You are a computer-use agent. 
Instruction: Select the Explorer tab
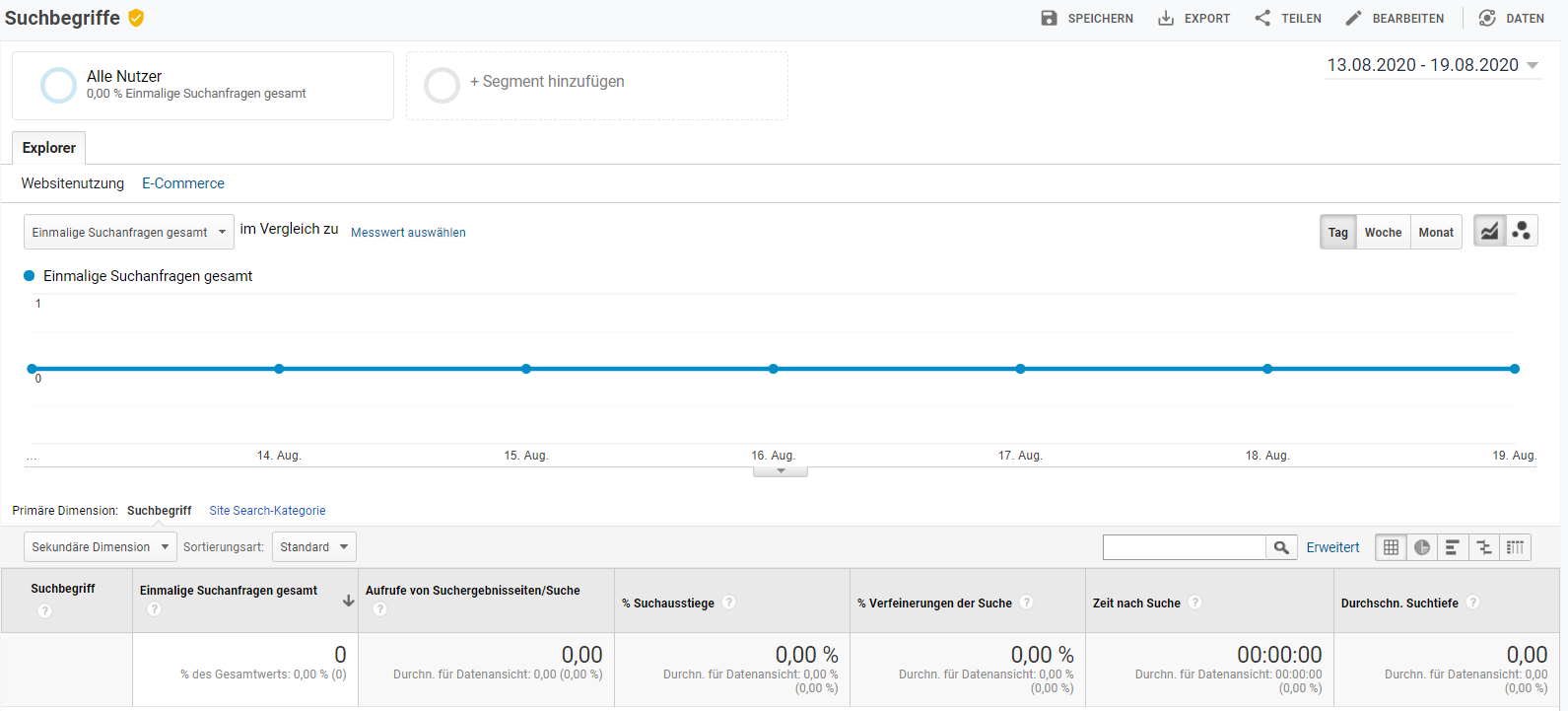coord(49,148)
